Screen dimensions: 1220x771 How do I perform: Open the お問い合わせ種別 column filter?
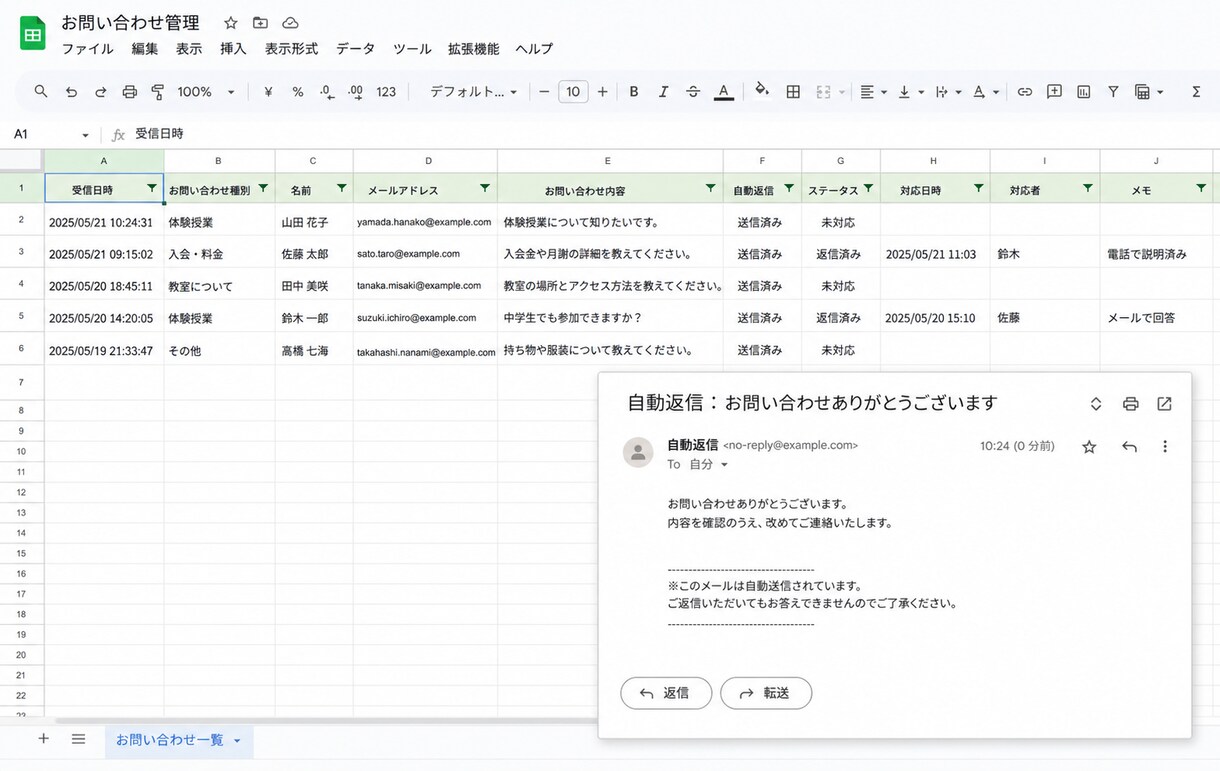[263, 188]
